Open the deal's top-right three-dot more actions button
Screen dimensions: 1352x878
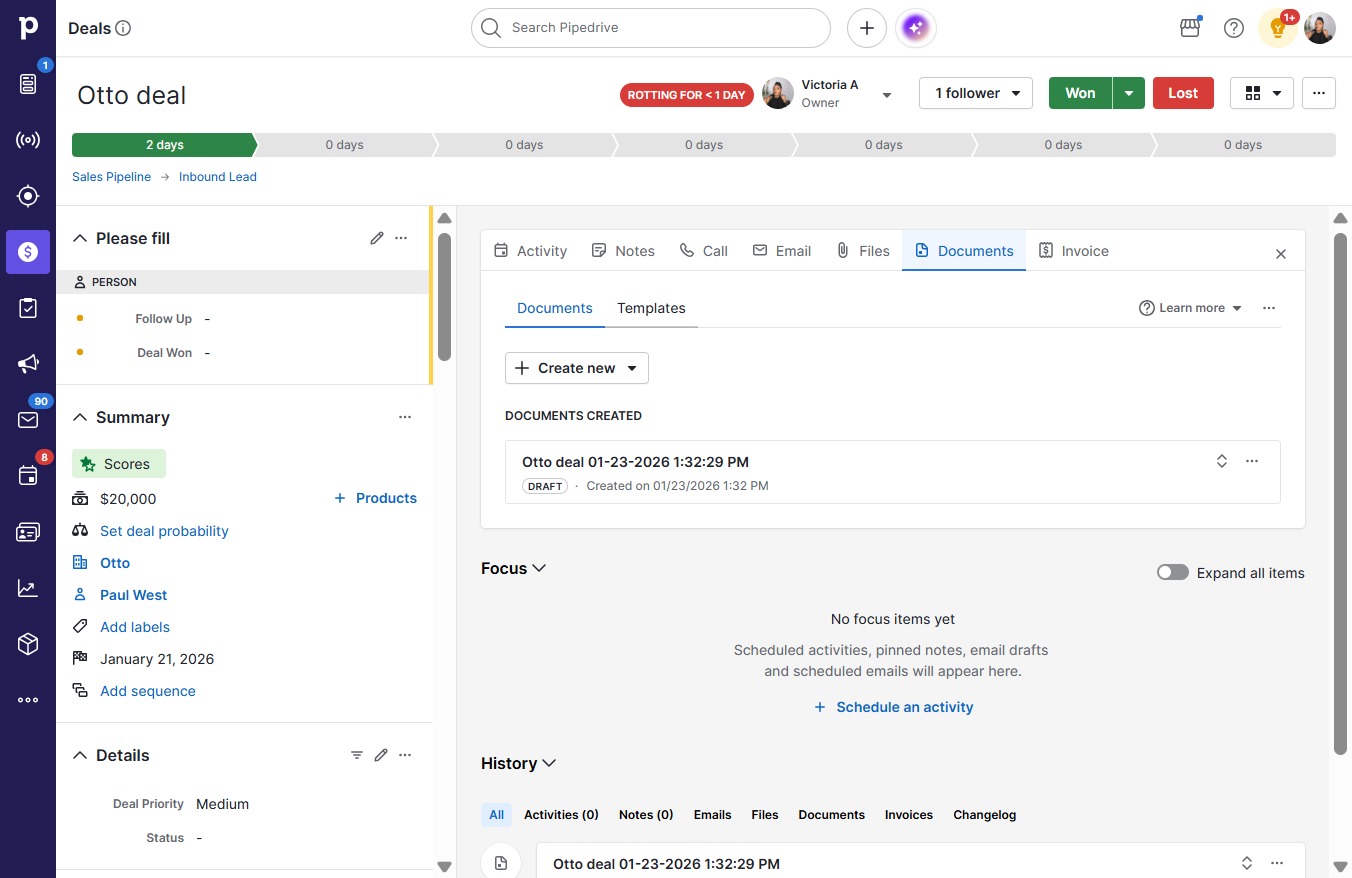tap(1319, 93)
